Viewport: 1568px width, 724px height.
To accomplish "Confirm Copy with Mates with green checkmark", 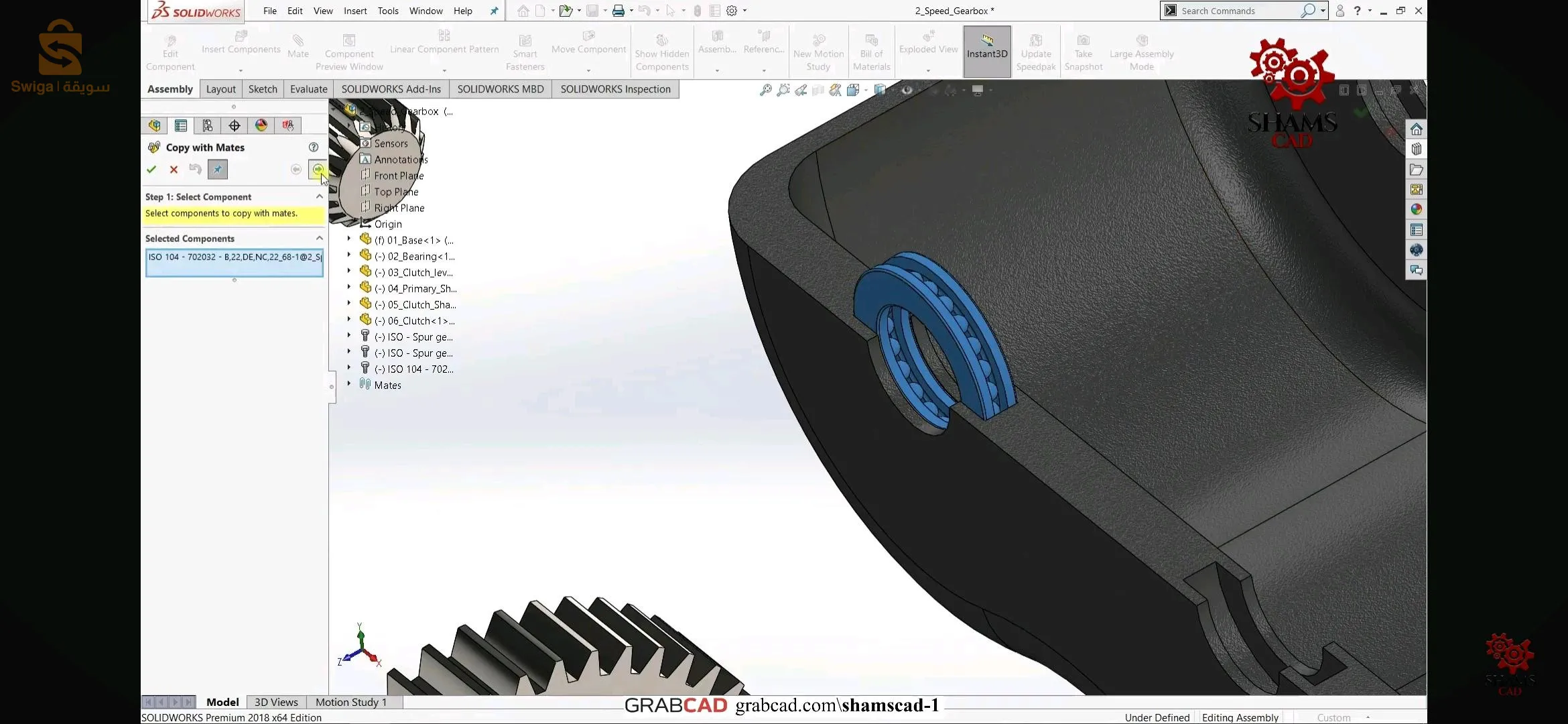I will (x=151, y=169).
